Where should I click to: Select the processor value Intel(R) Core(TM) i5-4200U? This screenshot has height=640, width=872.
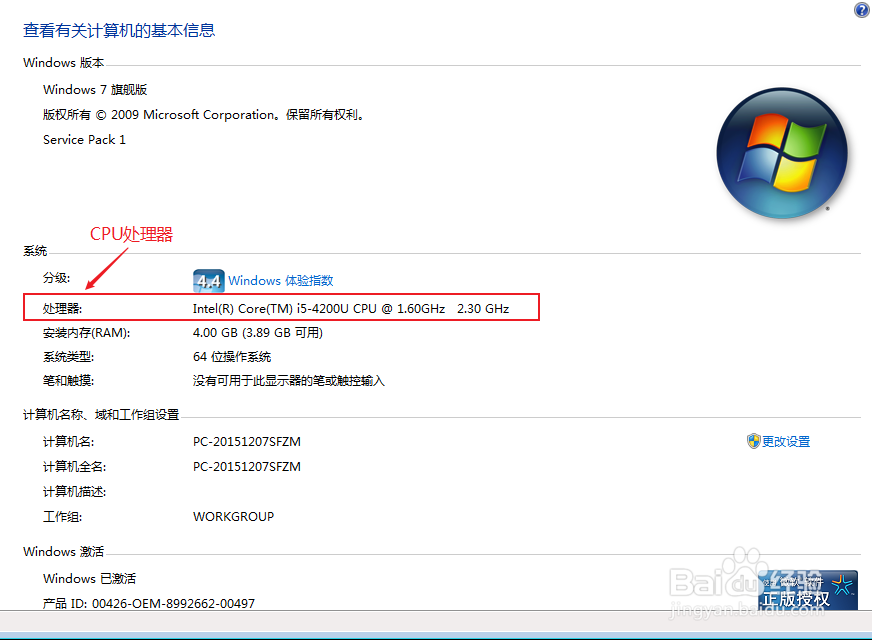click(350, 309)
